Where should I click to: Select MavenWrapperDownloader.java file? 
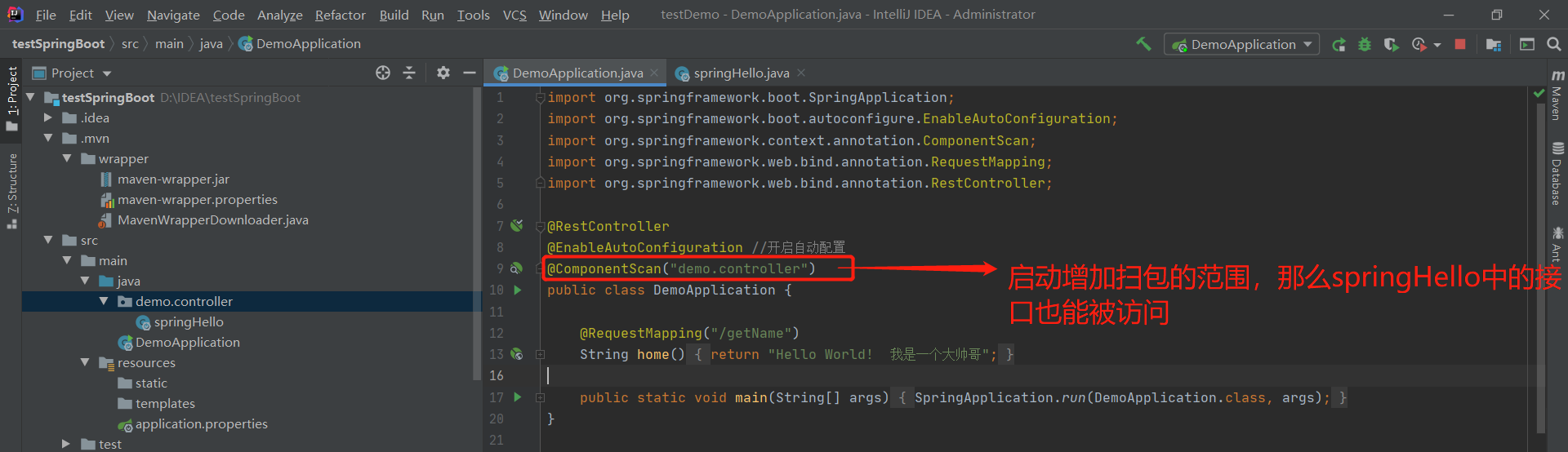click(212, 219)
